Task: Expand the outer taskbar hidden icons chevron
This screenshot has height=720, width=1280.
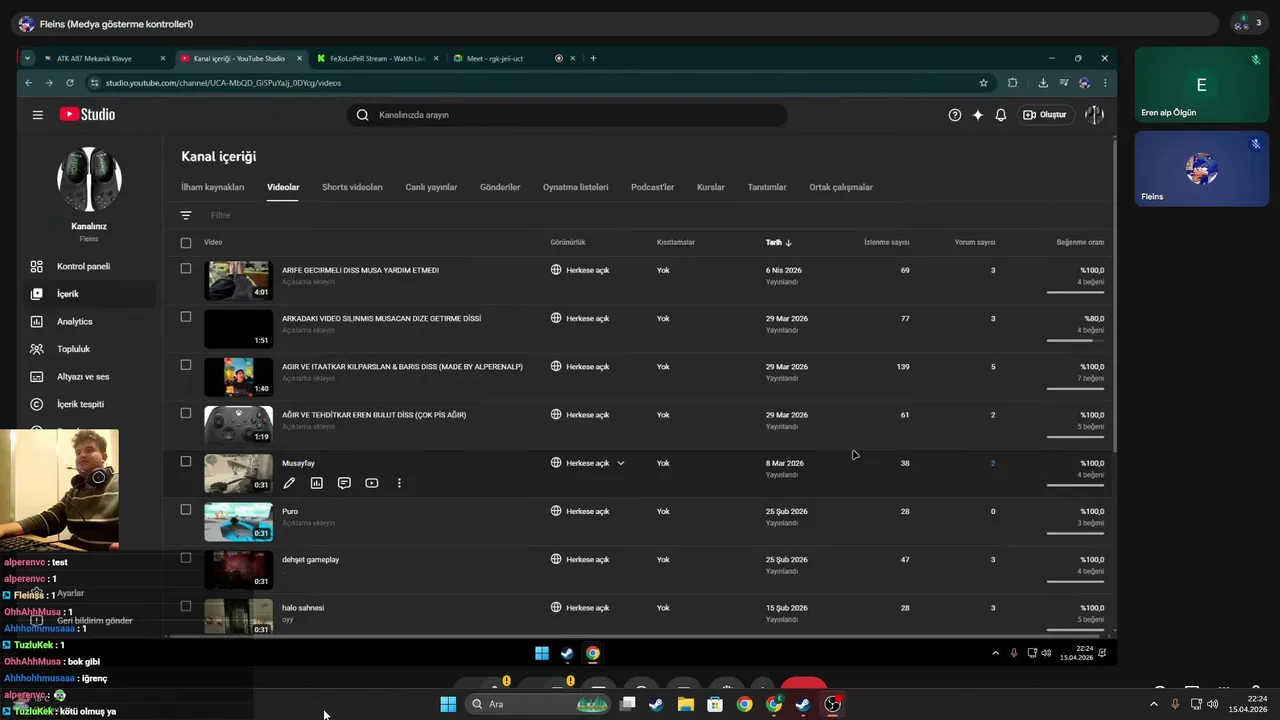Action: pos(1154,704)
